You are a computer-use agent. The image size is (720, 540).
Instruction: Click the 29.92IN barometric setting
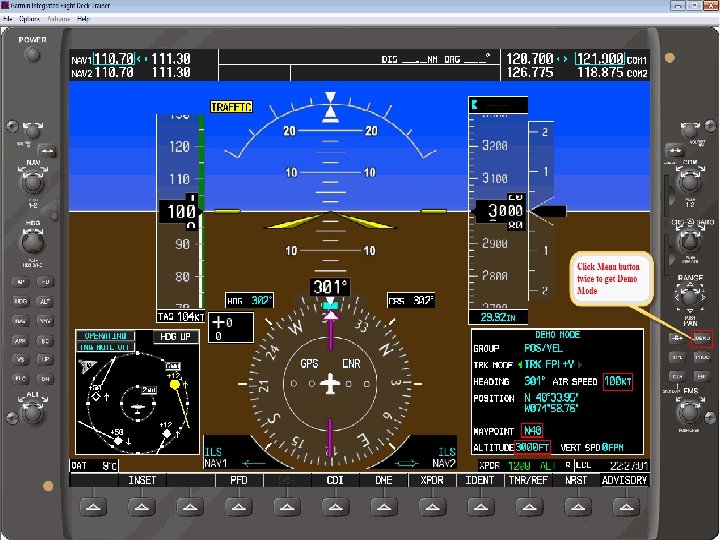(498, 317)
